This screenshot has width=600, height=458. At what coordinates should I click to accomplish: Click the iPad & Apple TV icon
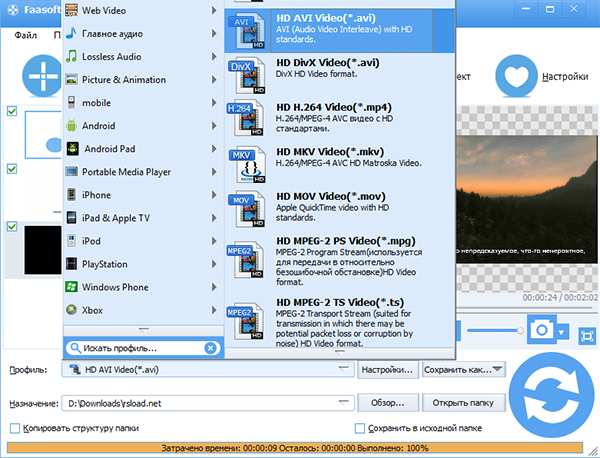tap(72, 218)
